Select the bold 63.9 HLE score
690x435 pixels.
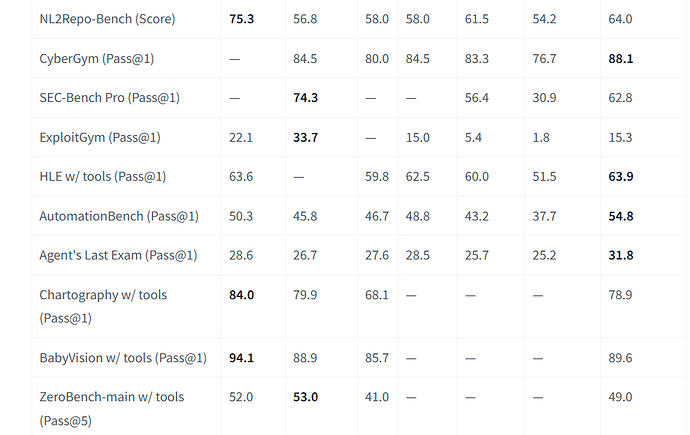point(621,176)
